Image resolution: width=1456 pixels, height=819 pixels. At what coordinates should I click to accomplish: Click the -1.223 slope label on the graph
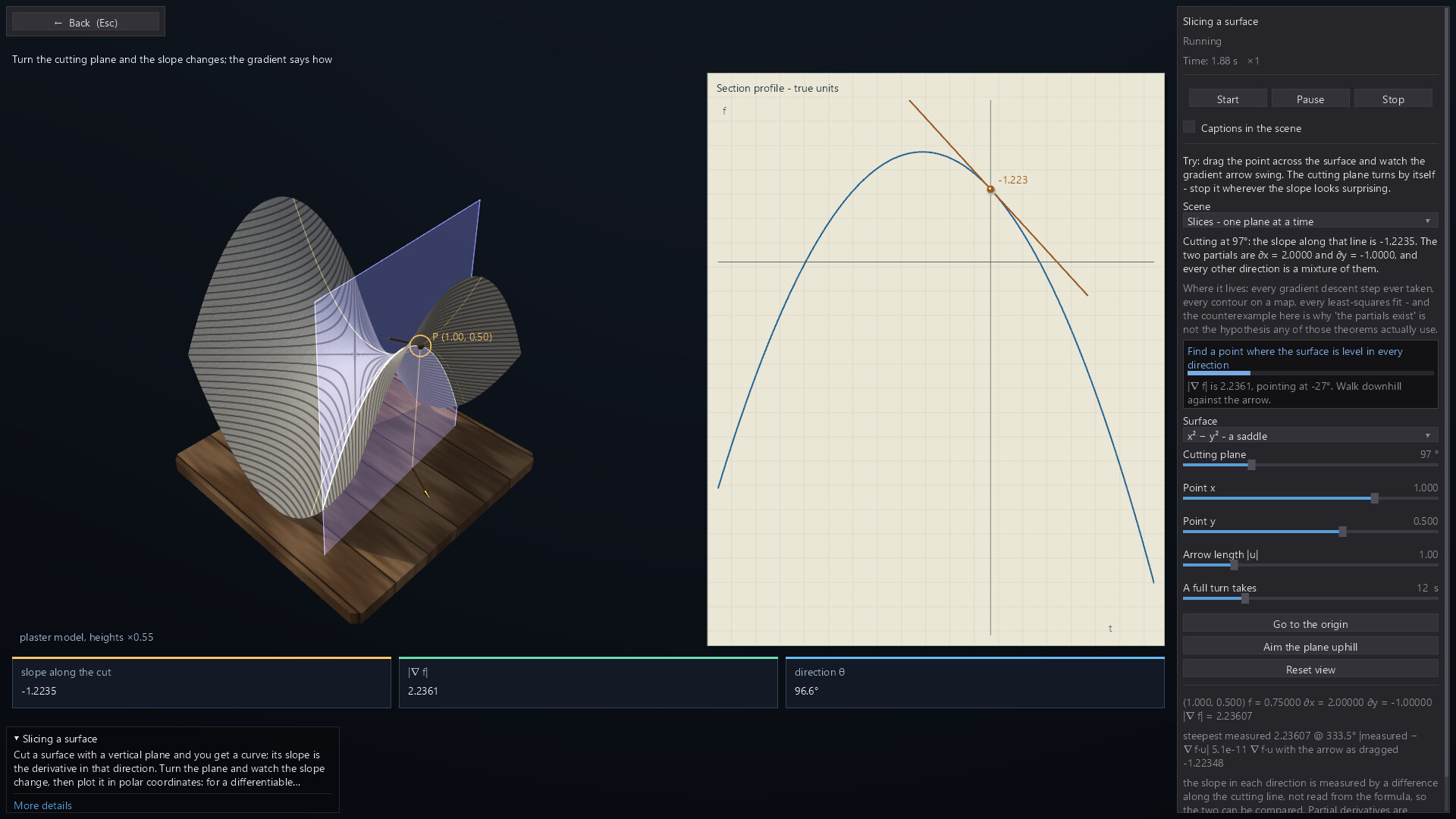pos(1012,180)
